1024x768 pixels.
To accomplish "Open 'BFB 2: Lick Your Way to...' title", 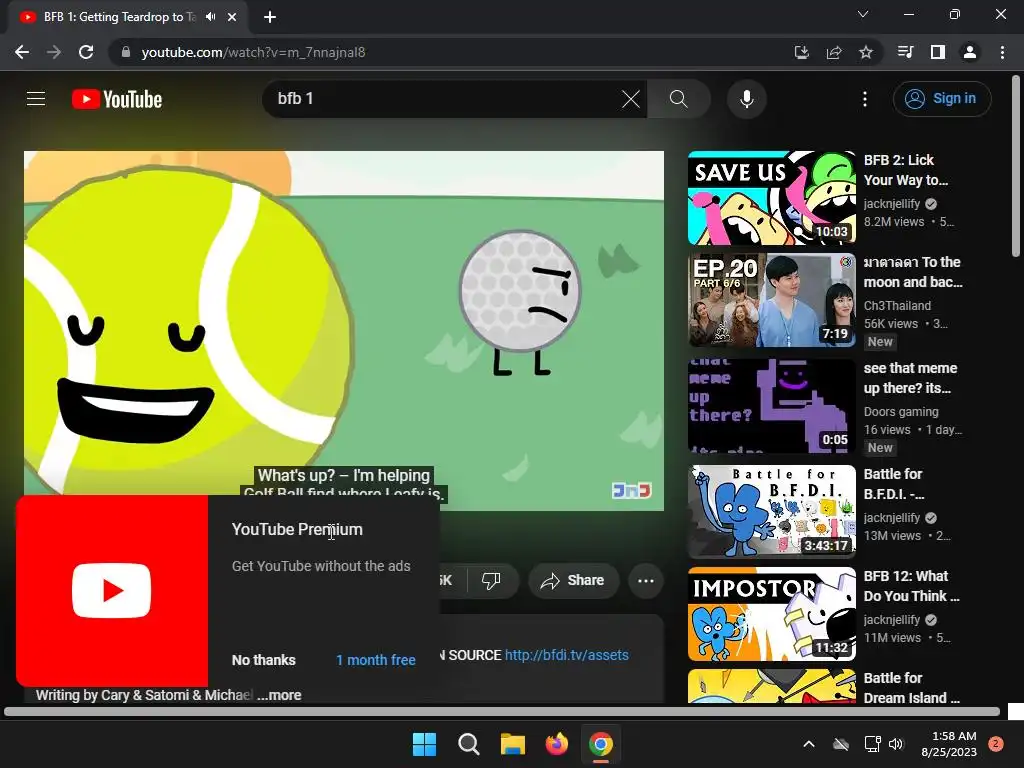I will [x=905, y=170].
